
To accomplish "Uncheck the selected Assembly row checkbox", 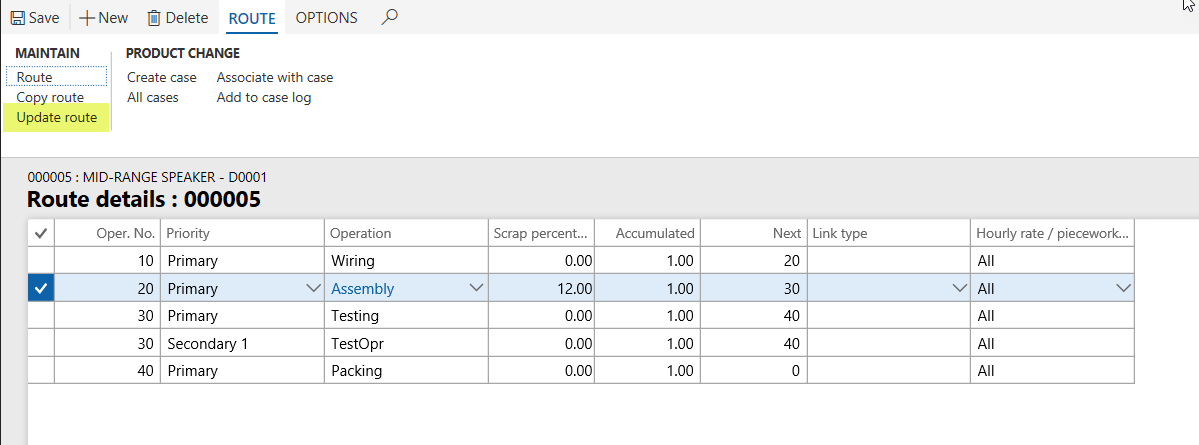I will (x=40, y=288).
